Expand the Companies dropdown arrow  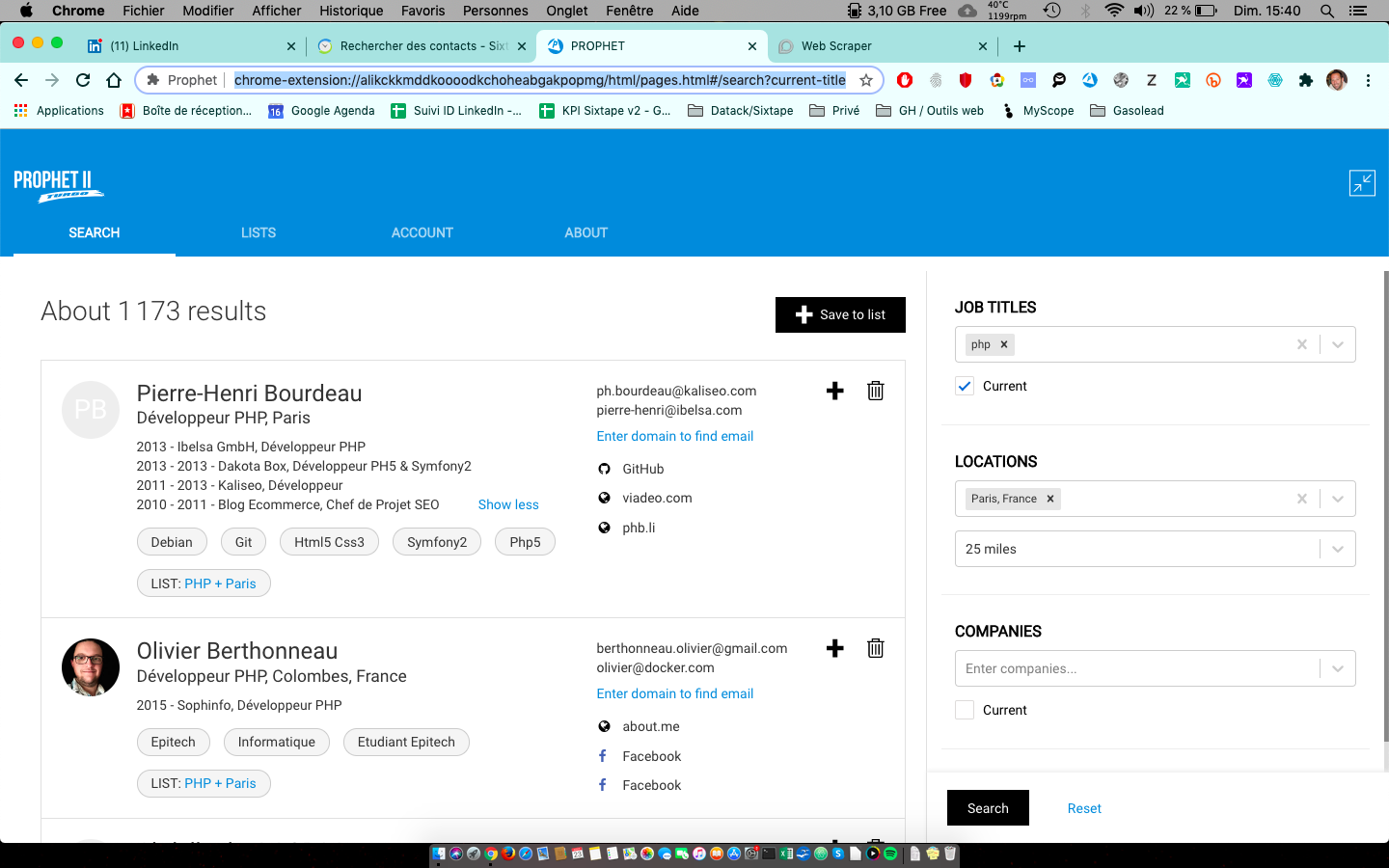point(1338,668)
